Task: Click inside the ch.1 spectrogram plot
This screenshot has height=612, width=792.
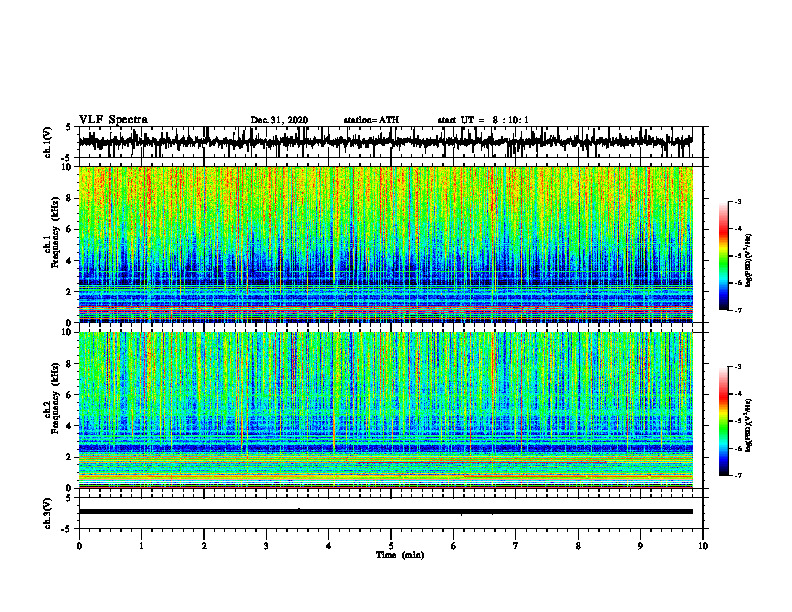Action: point(385,244)
